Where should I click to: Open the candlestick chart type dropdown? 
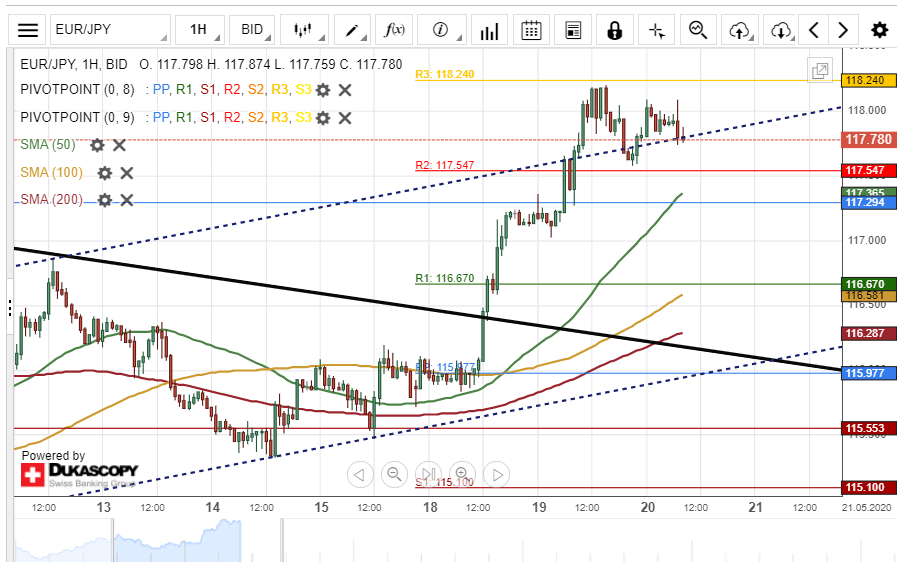click(303, 30)
